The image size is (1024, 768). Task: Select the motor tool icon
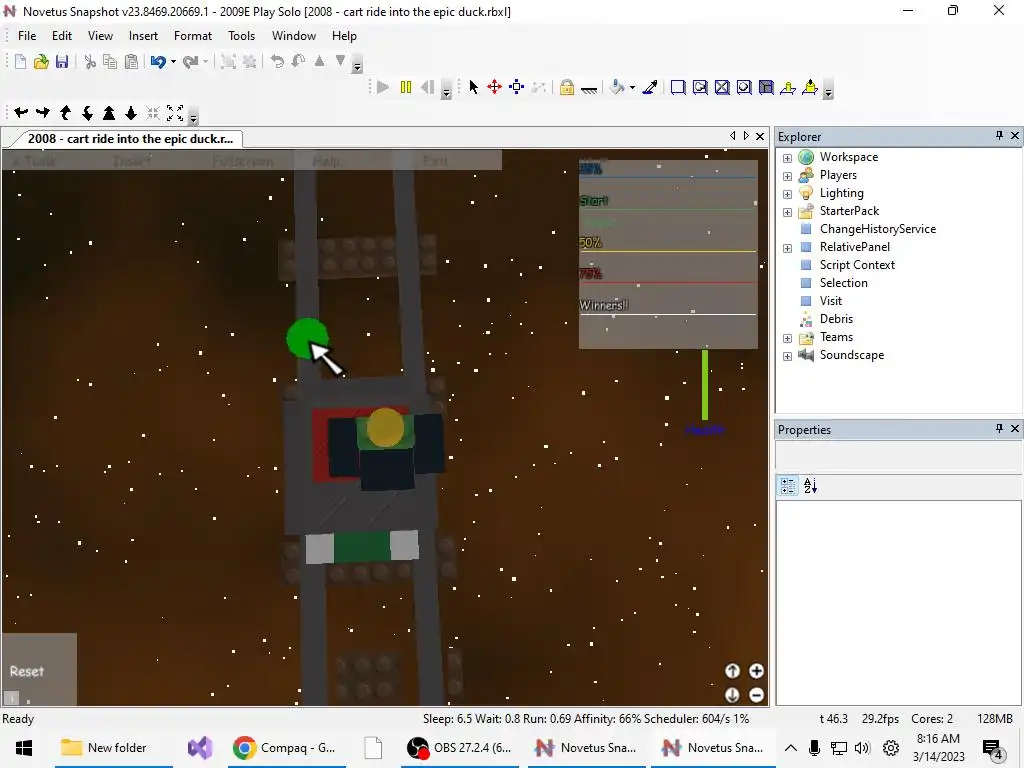point(810,87)
